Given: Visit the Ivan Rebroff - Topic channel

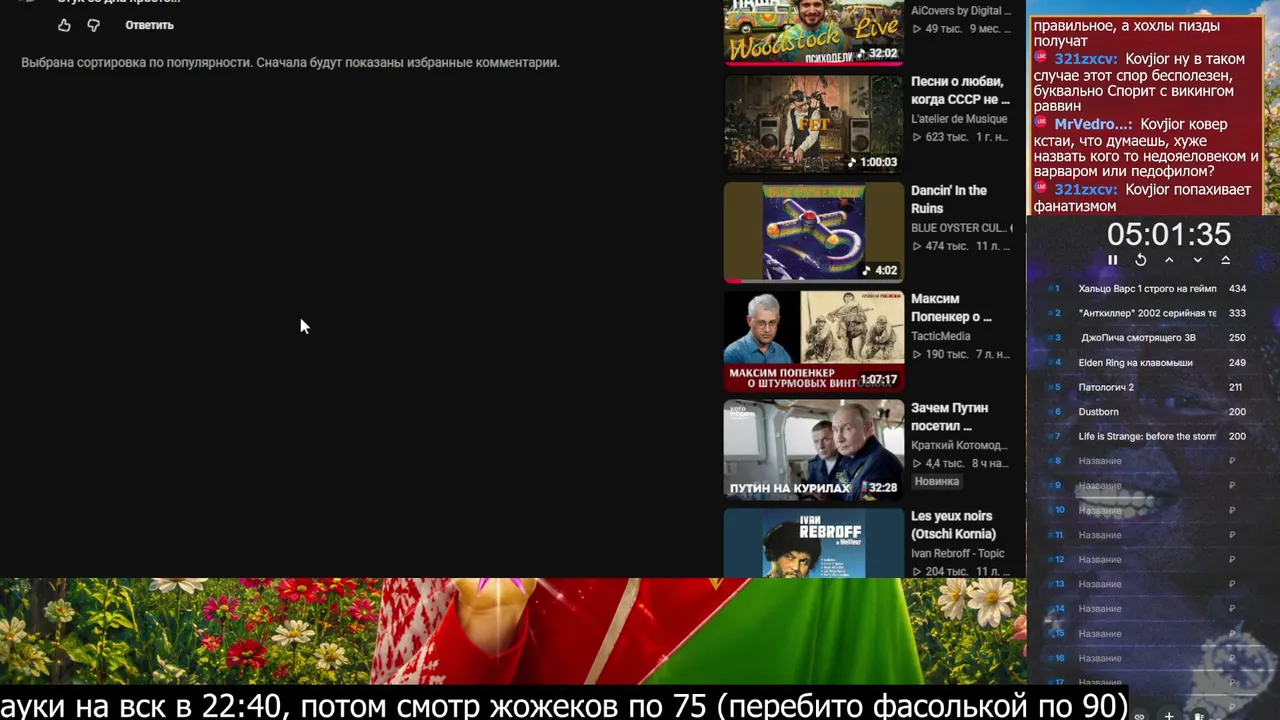Looking at the screenshot, I should [x=958, y=553].
